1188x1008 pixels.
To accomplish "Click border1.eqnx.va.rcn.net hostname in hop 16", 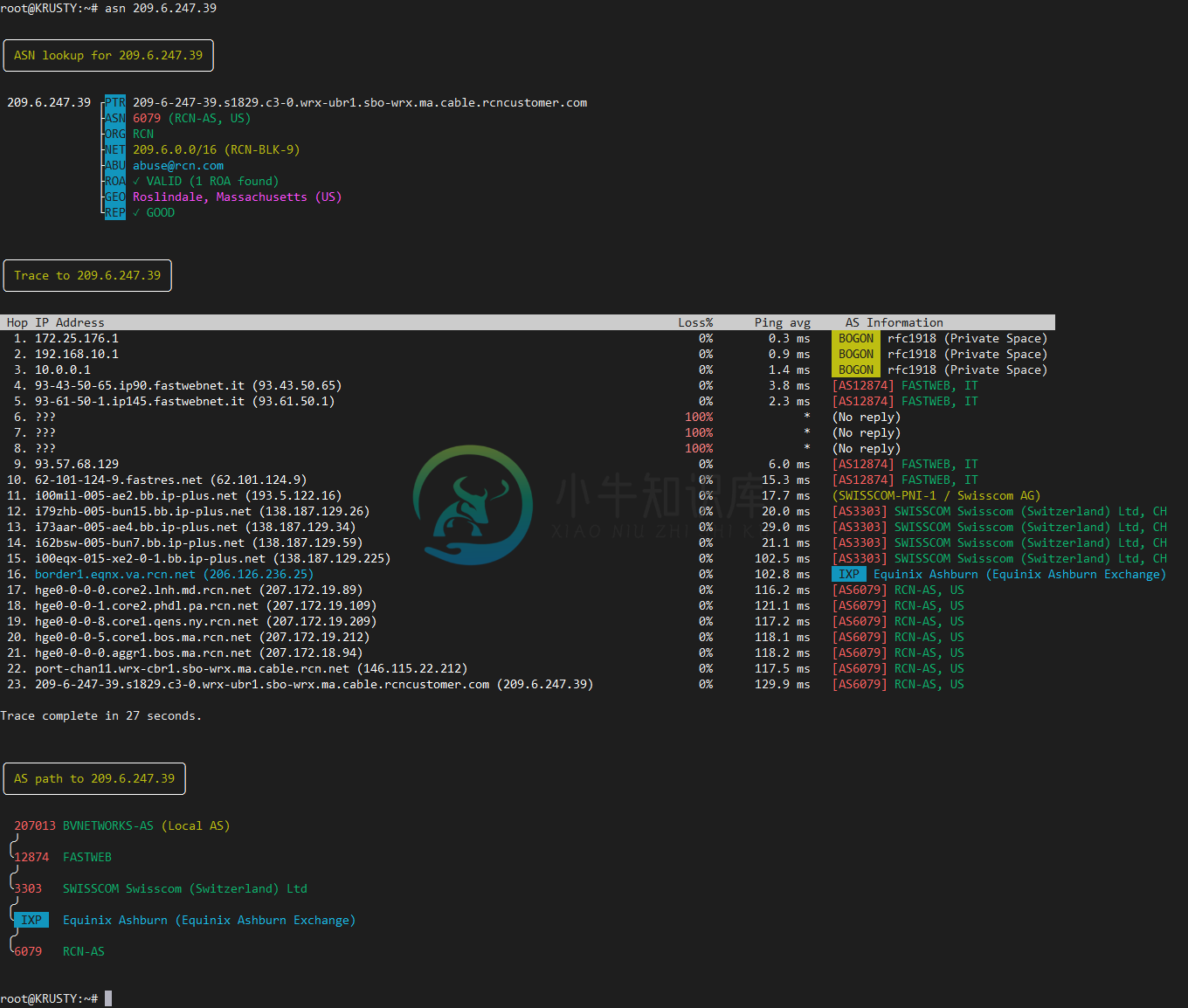I will click(x=115, y=574).
